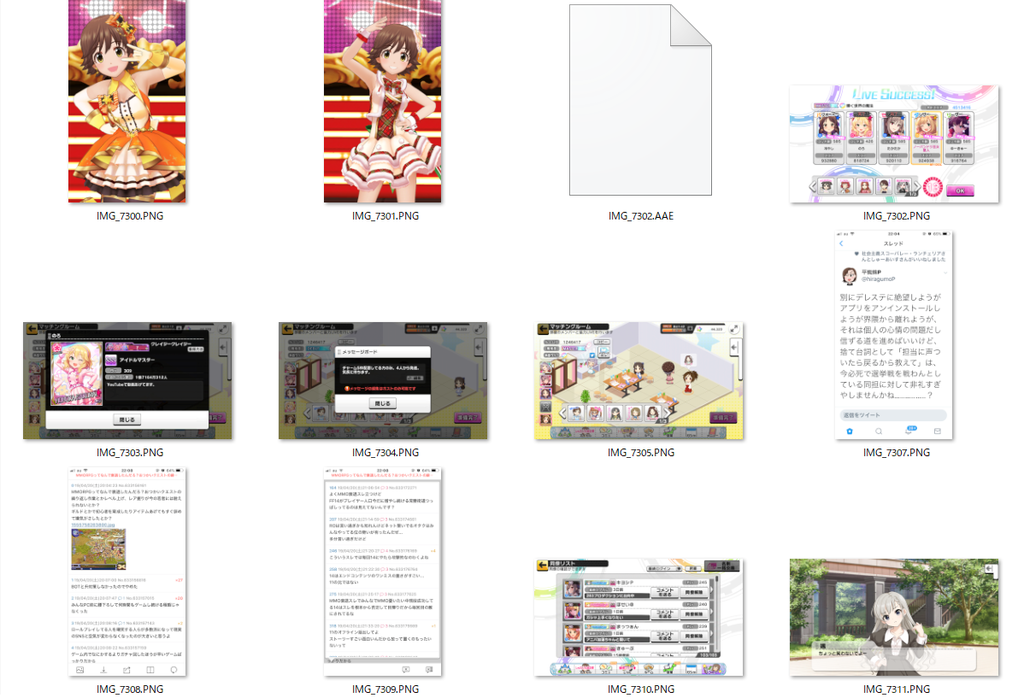Select the IMG_7307.PNG tweet thumbnail
This screenshot has width=1024, height=698.
click(894, 335)
